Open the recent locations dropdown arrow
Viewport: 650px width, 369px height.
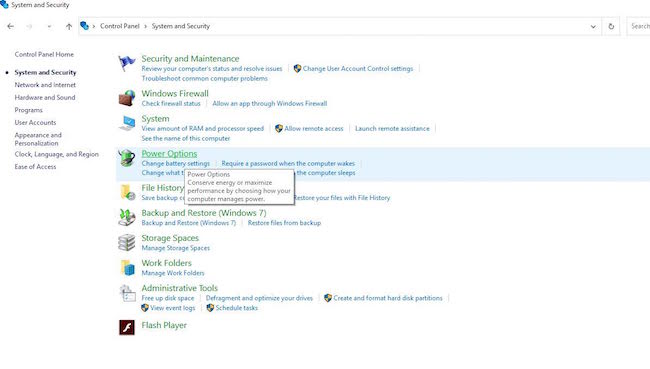tap(49, 27)
